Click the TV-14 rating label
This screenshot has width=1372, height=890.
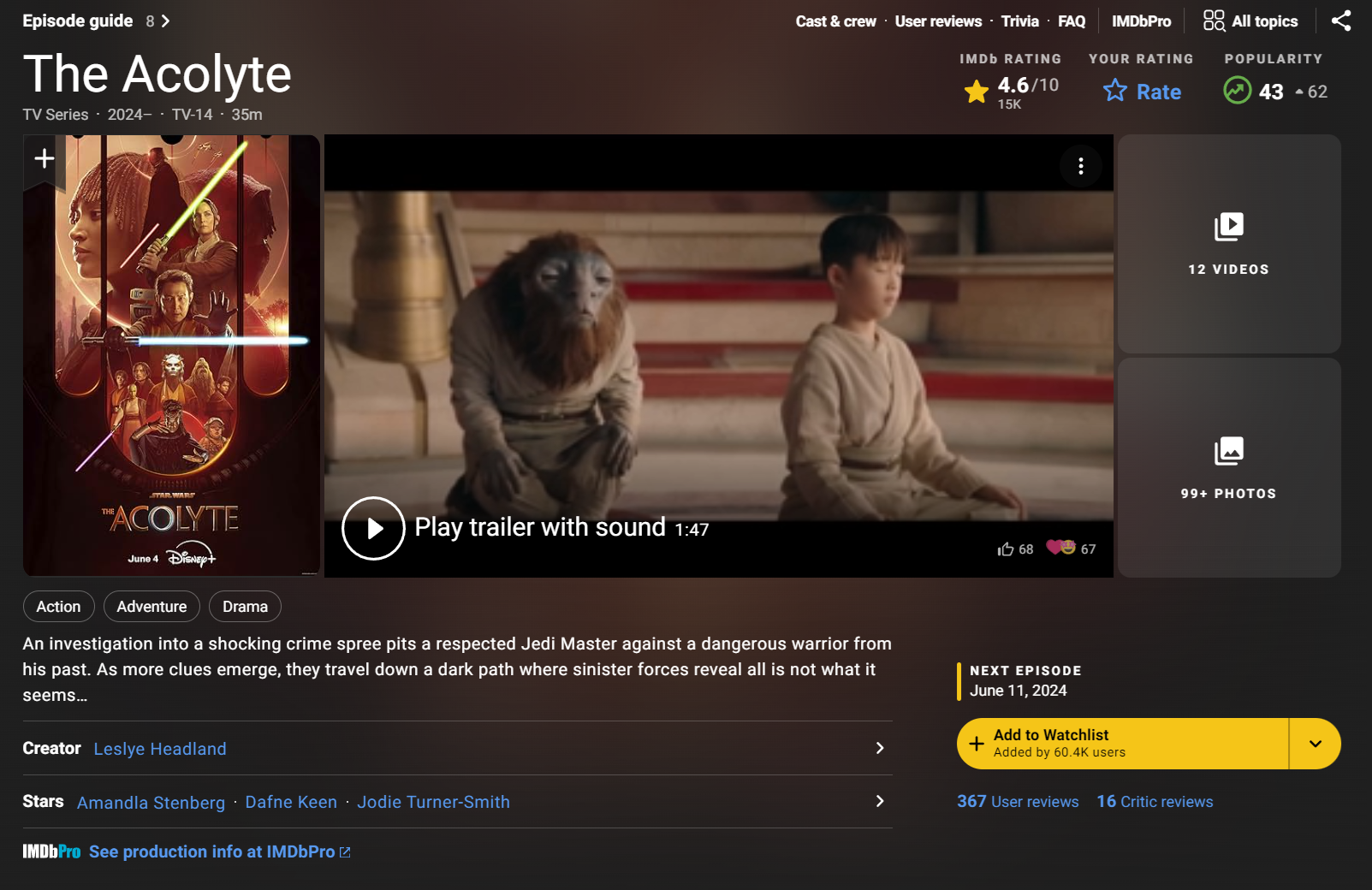coord(192,115)
